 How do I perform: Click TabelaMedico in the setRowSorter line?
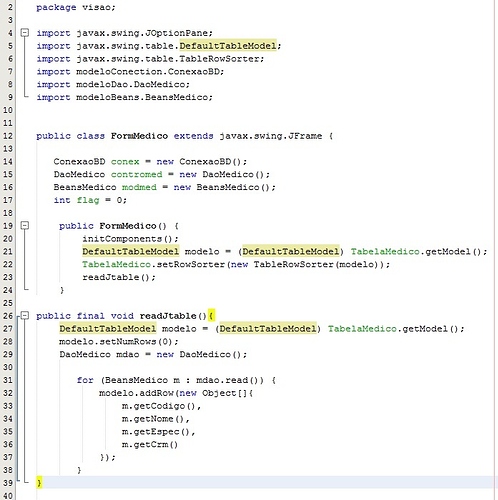[116, 265]
